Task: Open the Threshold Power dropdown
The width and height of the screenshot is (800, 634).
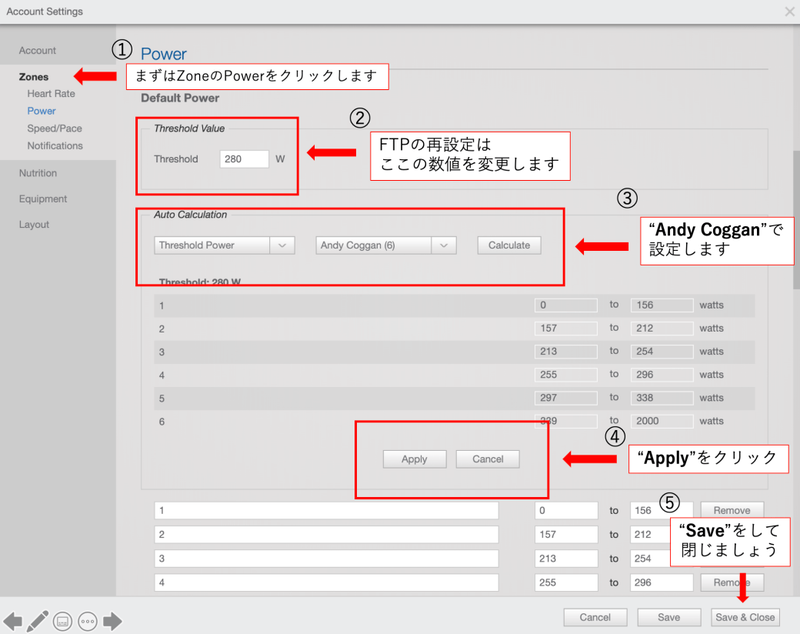Action: click(224, 245)
